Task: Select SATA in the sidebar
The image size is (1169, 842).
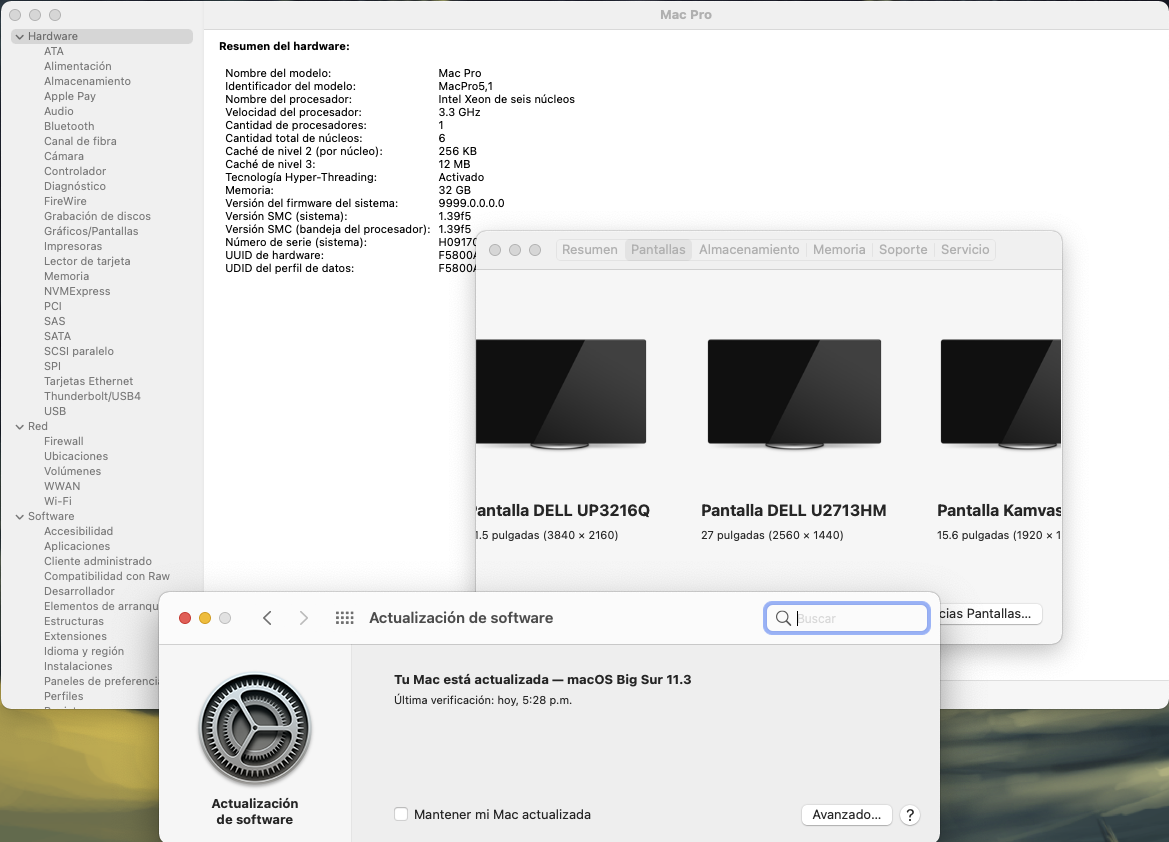Action: (x=57, y=336)
